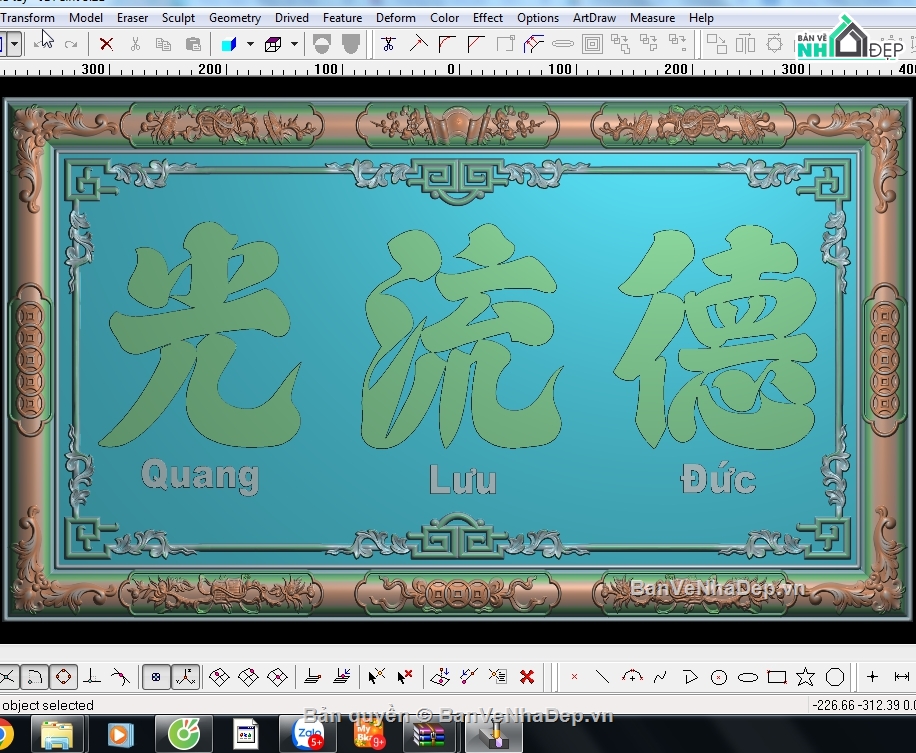This screenshot has width=916, height=753.
Task: Open Windows Media Player from taskbar
Action: [121, 734]
